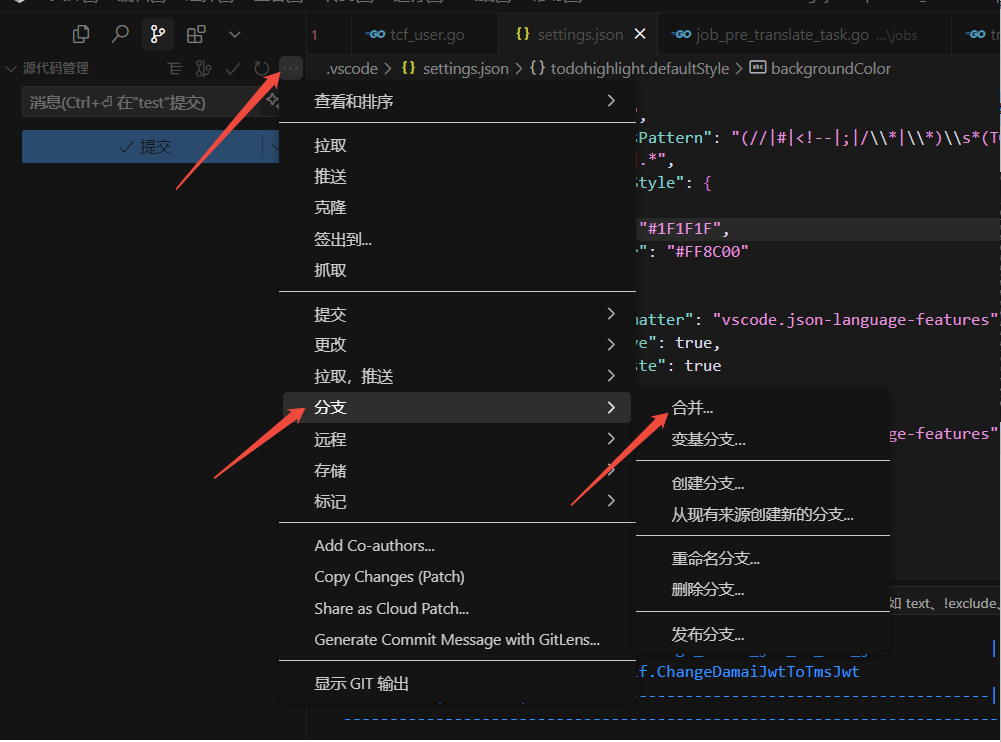
Task: Choose 抓取 from the menu
Action: [x=457, y=271]
